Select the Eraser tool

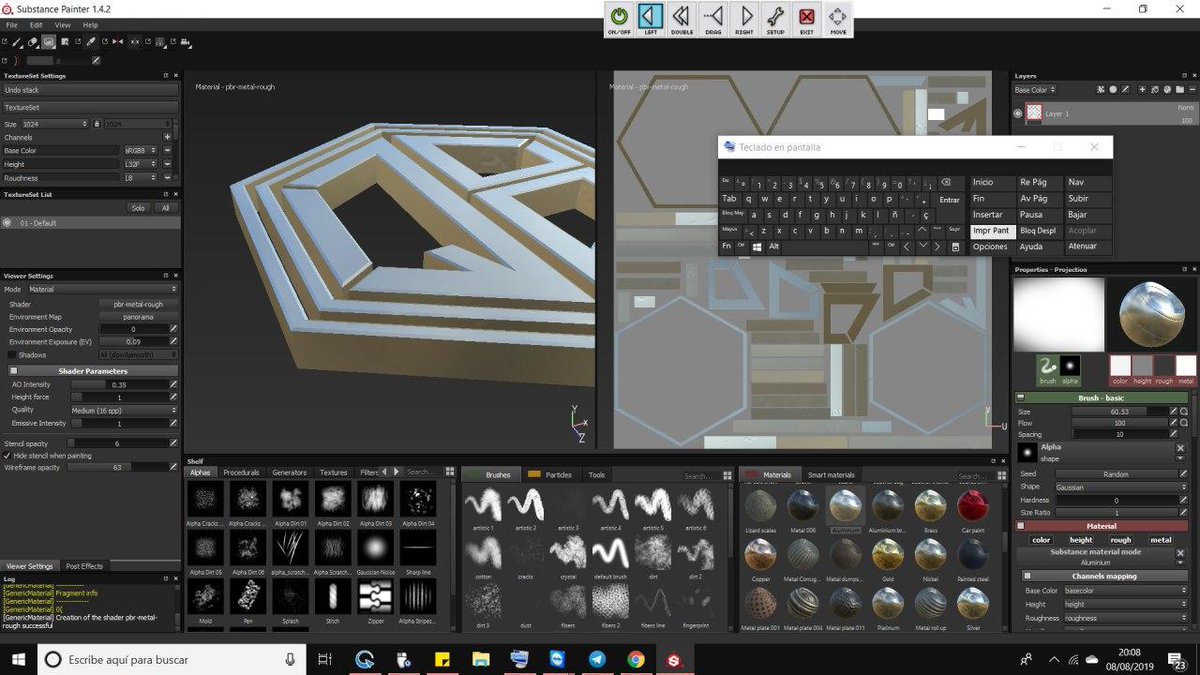[33, 42]
